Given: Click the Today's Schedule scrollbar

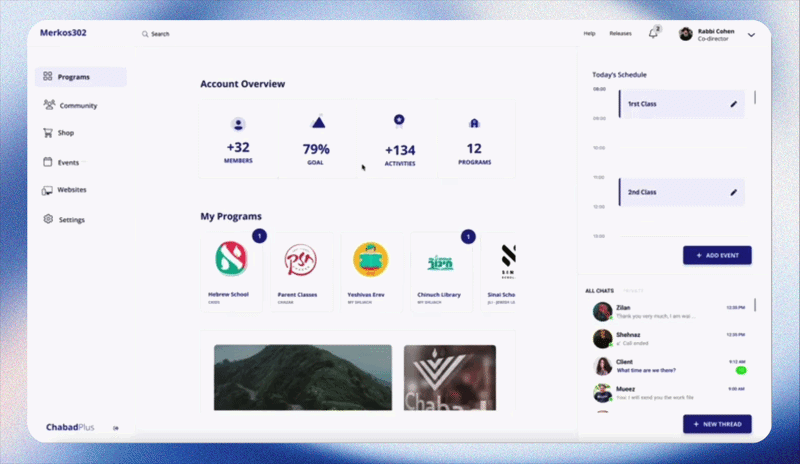Looking at the screenshot, I should point(755,97).
